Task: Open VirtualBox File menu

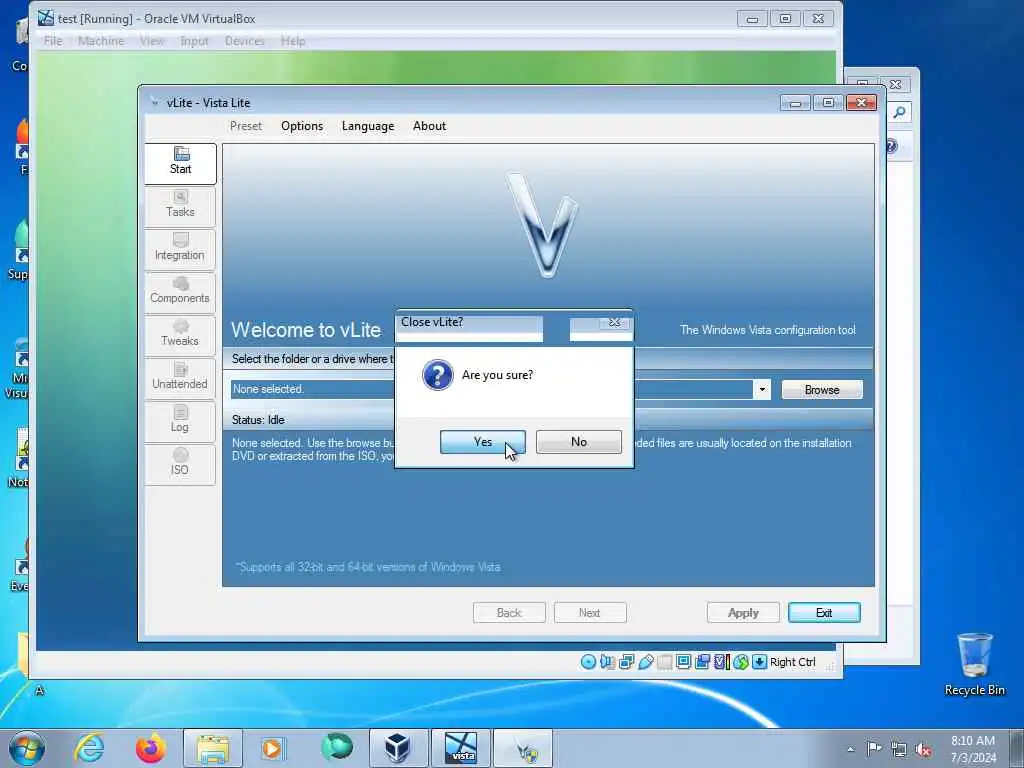Action: [x=53, y=41]
